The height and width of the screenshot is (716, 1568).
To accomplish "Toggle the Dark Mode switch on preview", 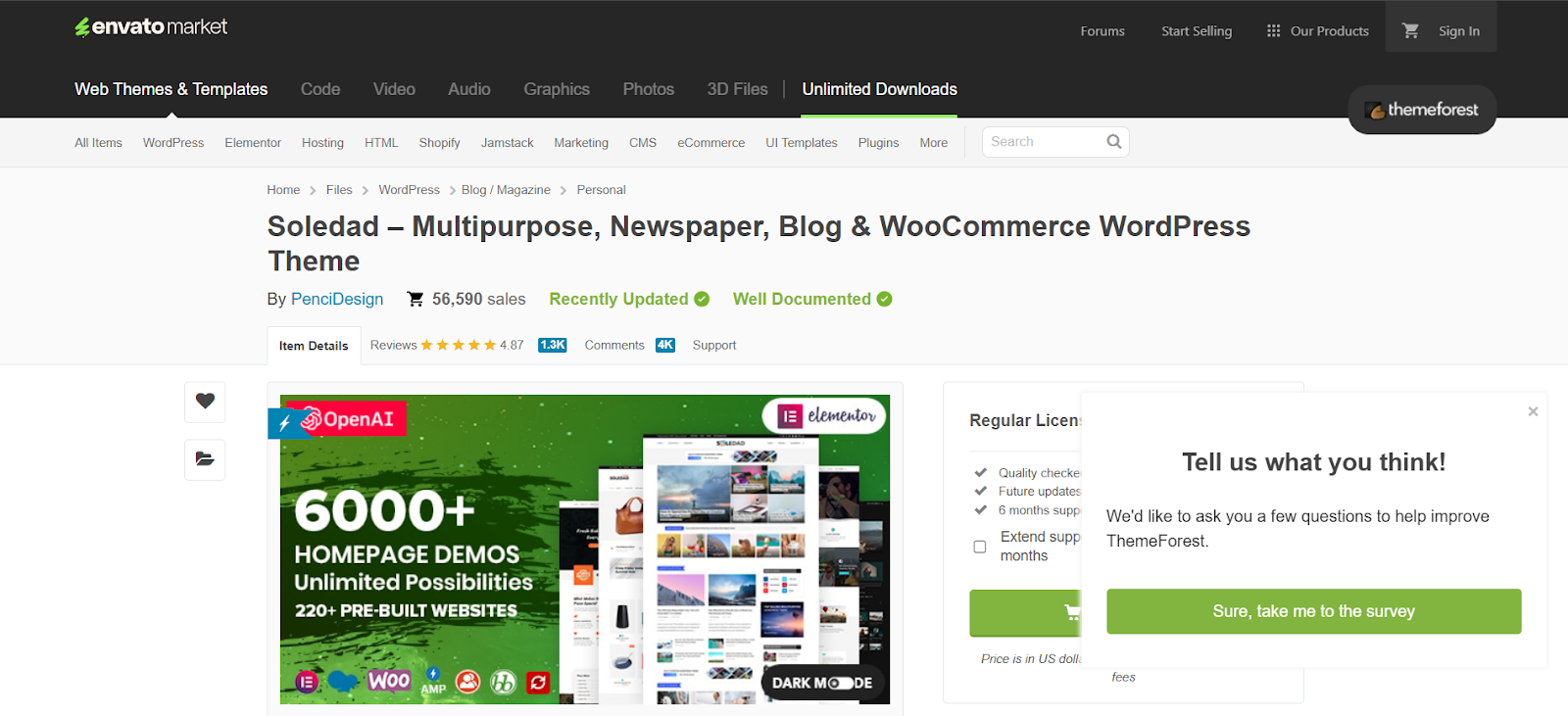I will [x=839, y=683].
